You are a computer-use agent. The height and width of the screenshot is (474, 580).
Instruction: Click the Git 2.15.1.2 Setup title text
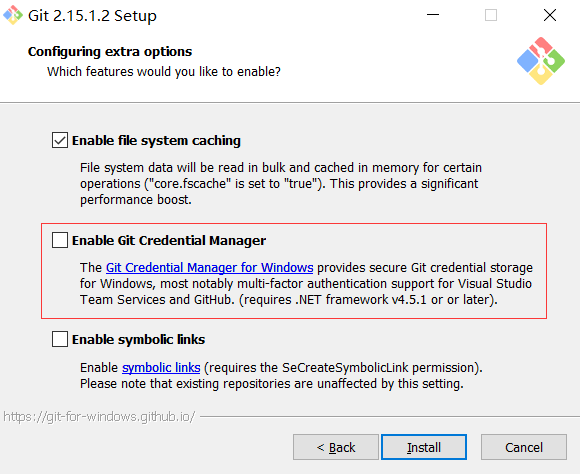(x=92, y=16)
